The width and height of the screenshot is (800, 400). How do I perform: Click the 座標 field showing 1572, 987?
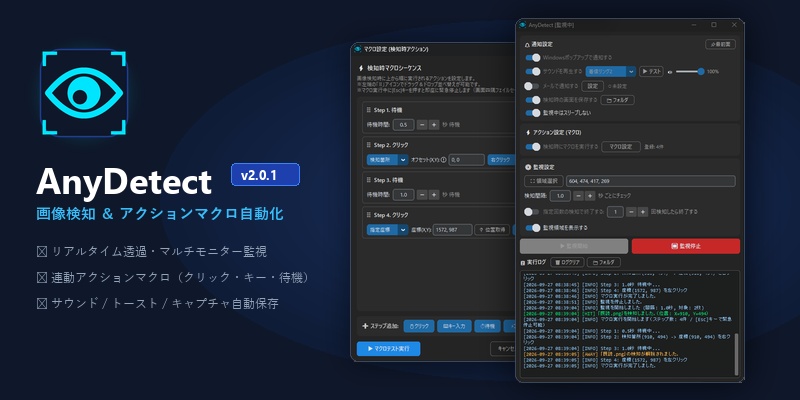(453, 230)
